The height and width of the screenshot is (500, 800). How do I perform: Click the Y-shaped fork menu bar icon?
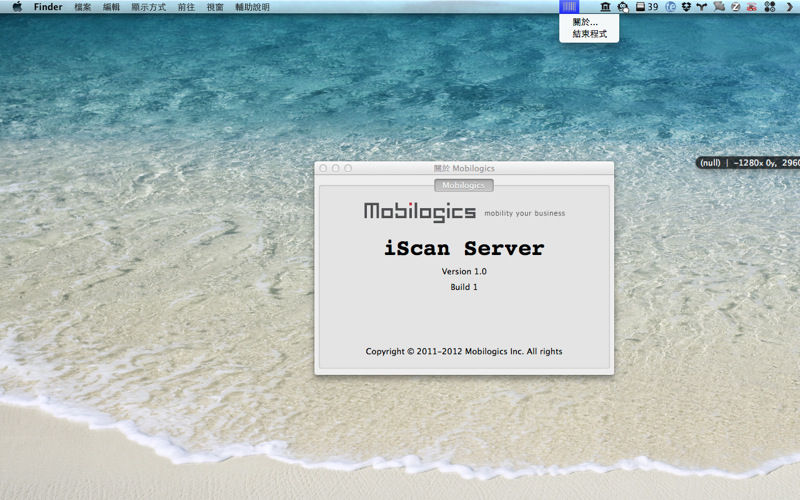click(x=702, y=7)
